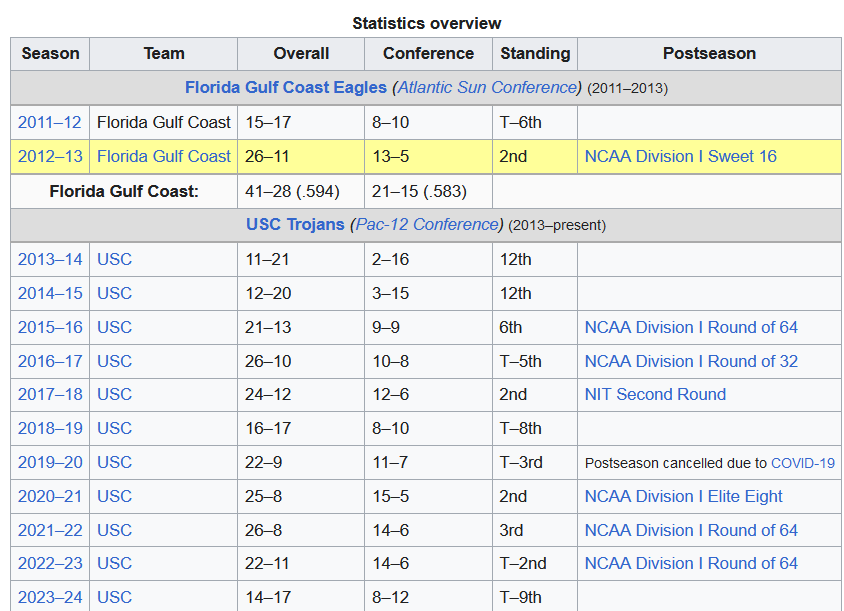Image resolution: width=844 pixels, height=611 pixels.
Task: Open the NIT Second Round link
Action: pyautogui.click(x=655, y=394)
